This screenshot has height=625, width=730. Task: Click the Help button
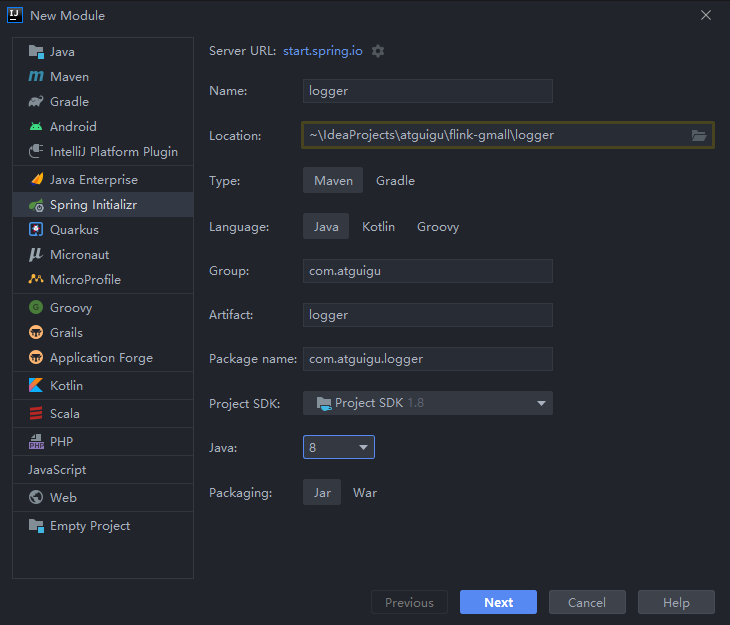tap(676, 602)
